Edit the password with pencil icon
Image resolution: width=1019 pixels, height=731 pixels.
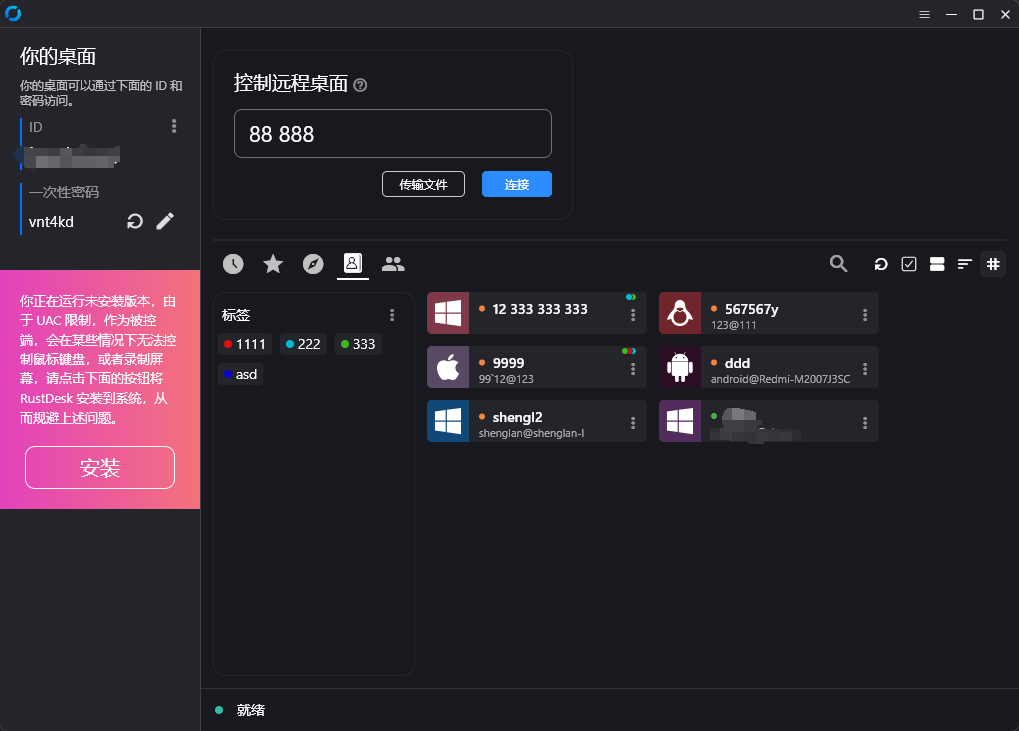click(x=165, y=221)
